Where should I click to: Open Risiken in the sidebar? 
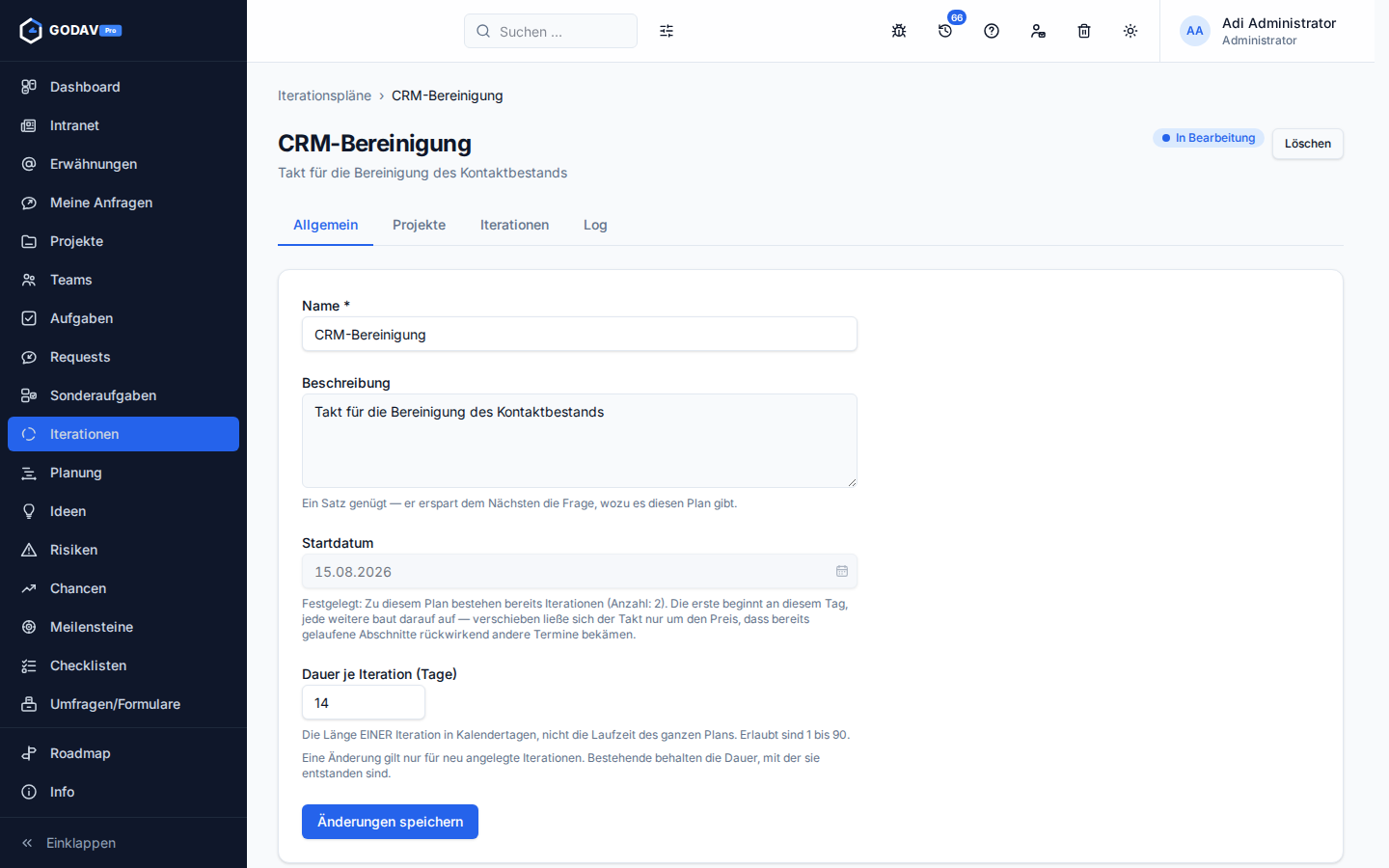[x=123, y=550]
